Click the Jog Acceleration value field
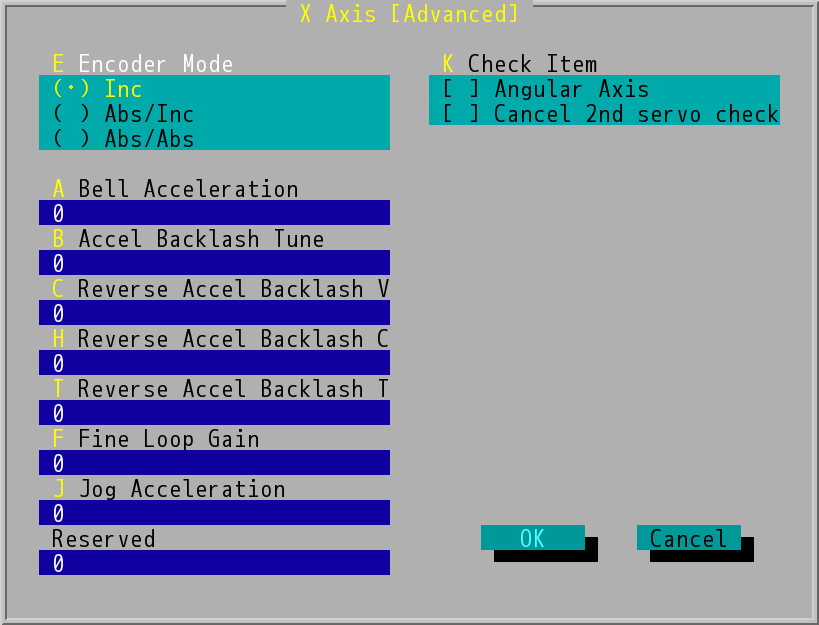Screen dimensions: 819x625 214,513
